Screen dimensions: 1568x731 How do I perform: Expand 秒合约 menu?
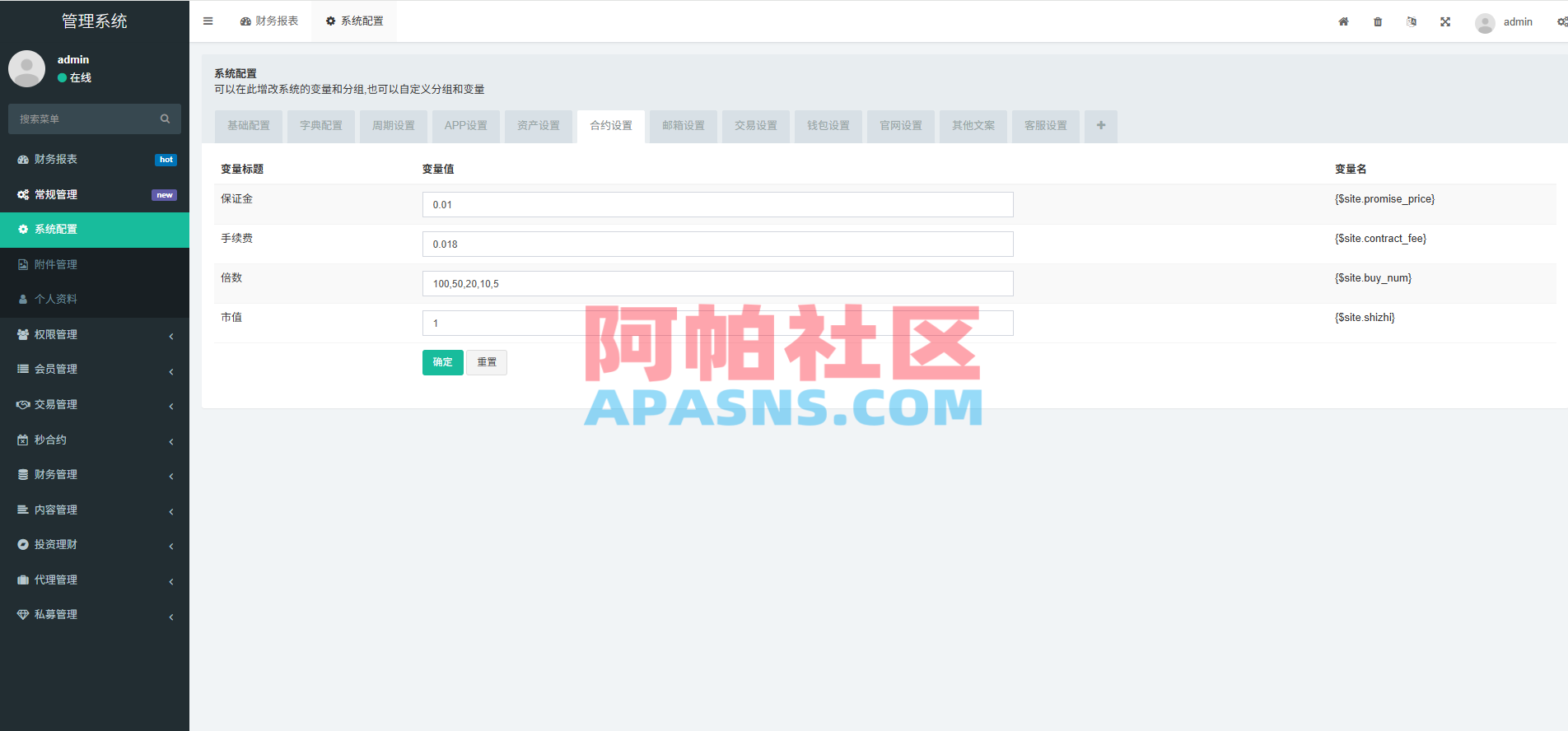[95, 440]
